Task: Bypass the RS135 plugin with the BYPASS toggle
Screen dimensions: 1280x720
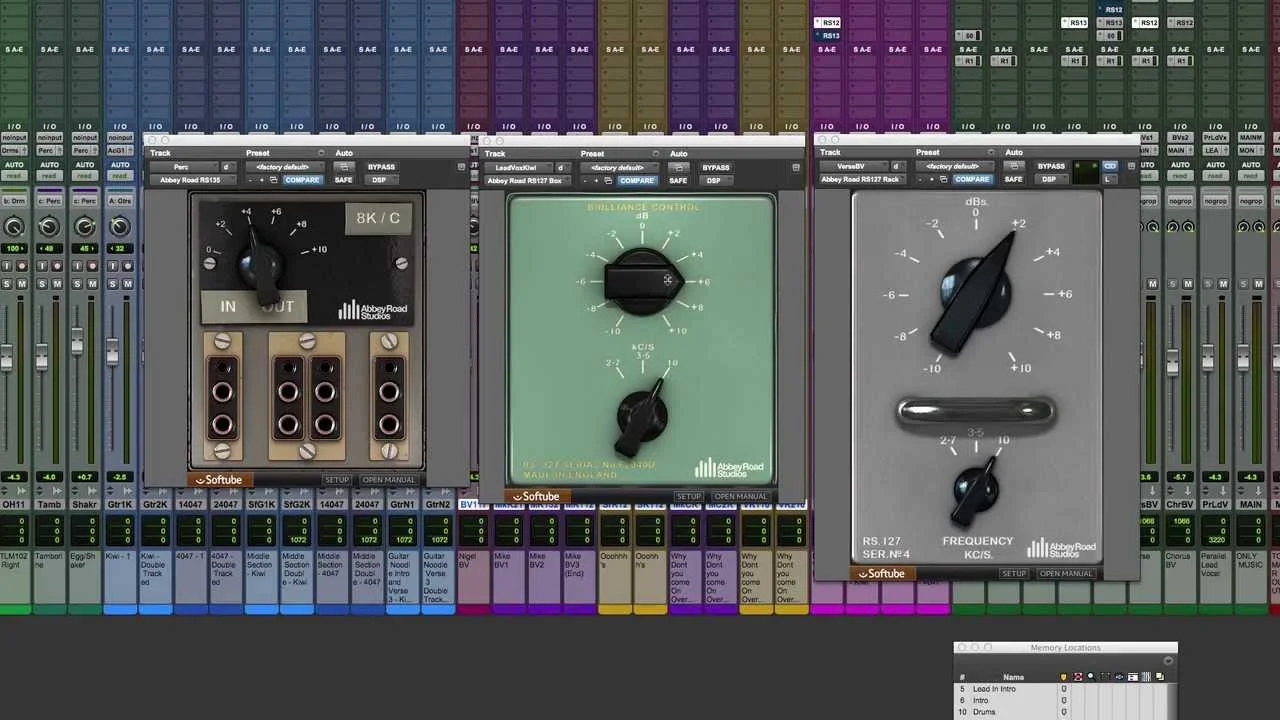Action: (x=381, y=166)
